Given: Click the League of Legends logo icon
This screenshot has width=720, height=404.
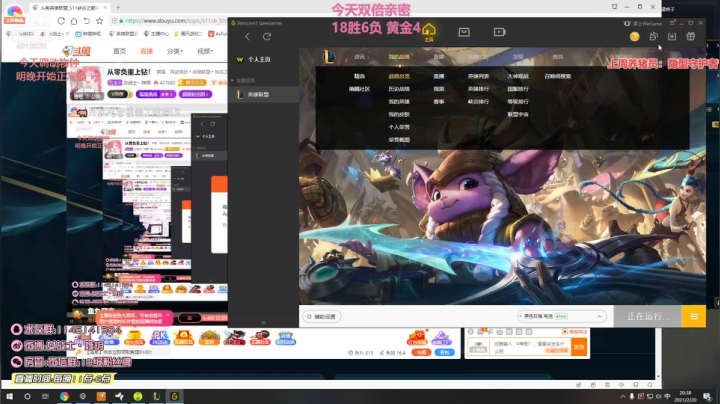Looking at the screenshot, I should pyautogui.click(x=329, y=57).
